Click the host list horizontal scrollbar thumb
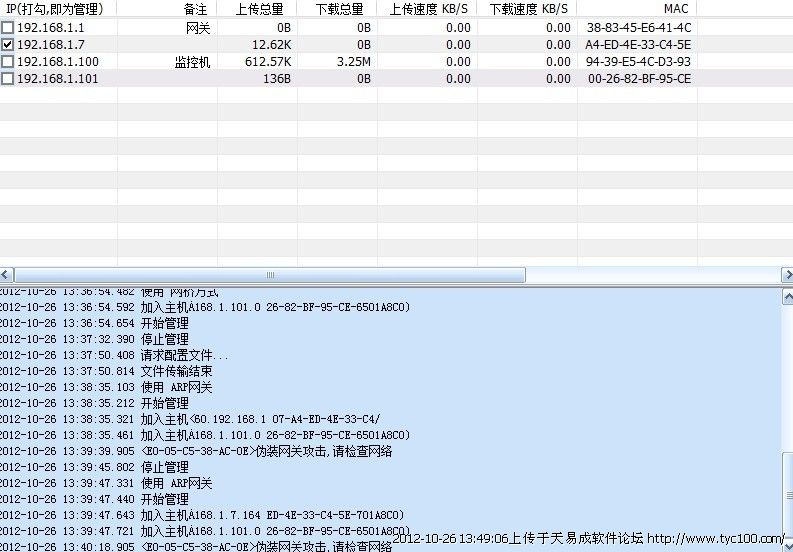The image size is (793, 552). tap(270, 275)
